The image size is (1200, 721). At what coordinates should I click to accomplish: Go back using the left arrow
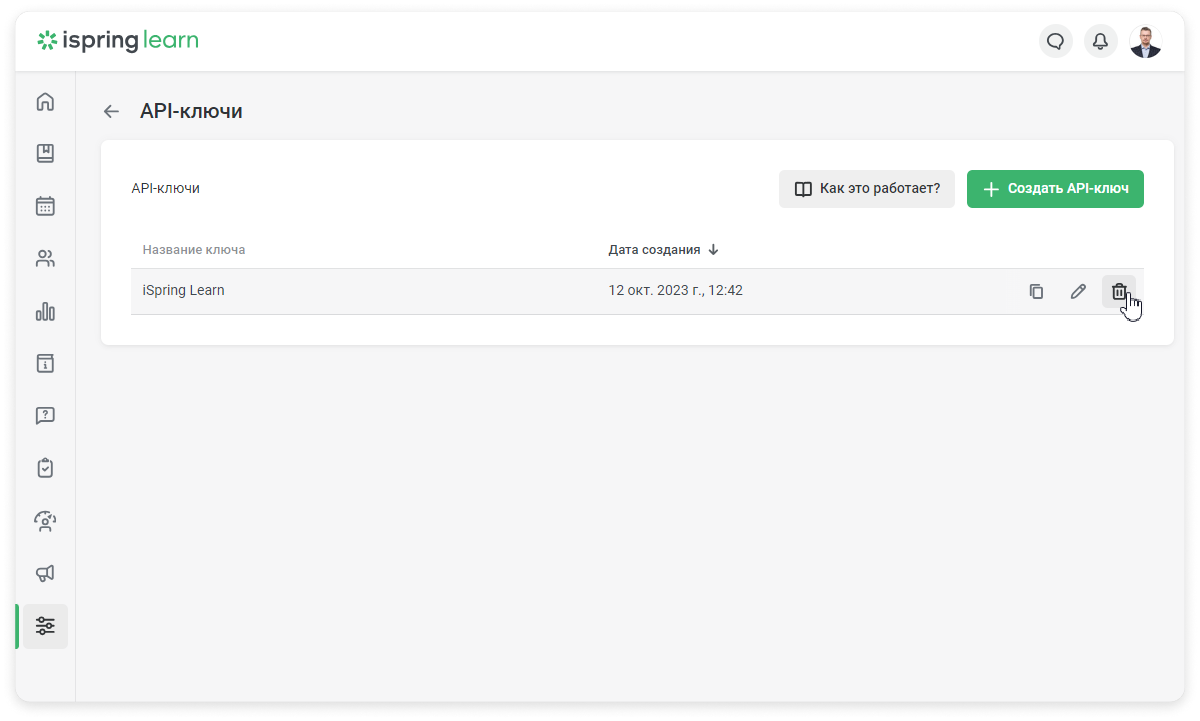coord(111,111)
